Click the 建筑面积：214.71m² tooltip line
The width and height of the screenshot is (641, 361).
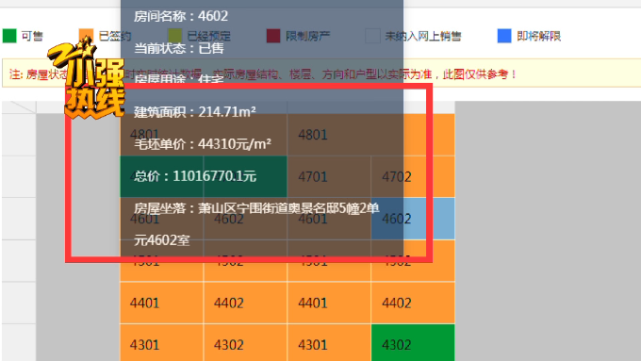click(x=195, y=112)
